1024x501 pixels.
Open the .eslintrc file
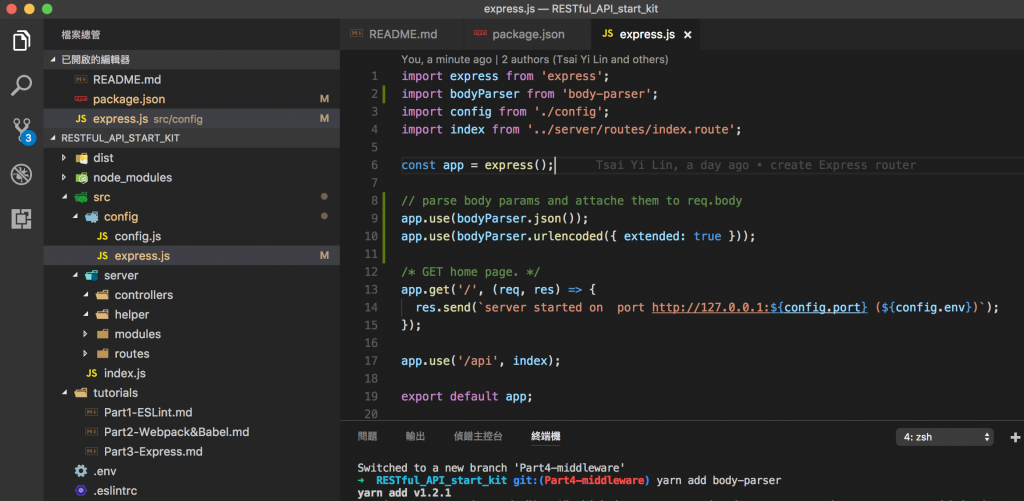point(191,491)
